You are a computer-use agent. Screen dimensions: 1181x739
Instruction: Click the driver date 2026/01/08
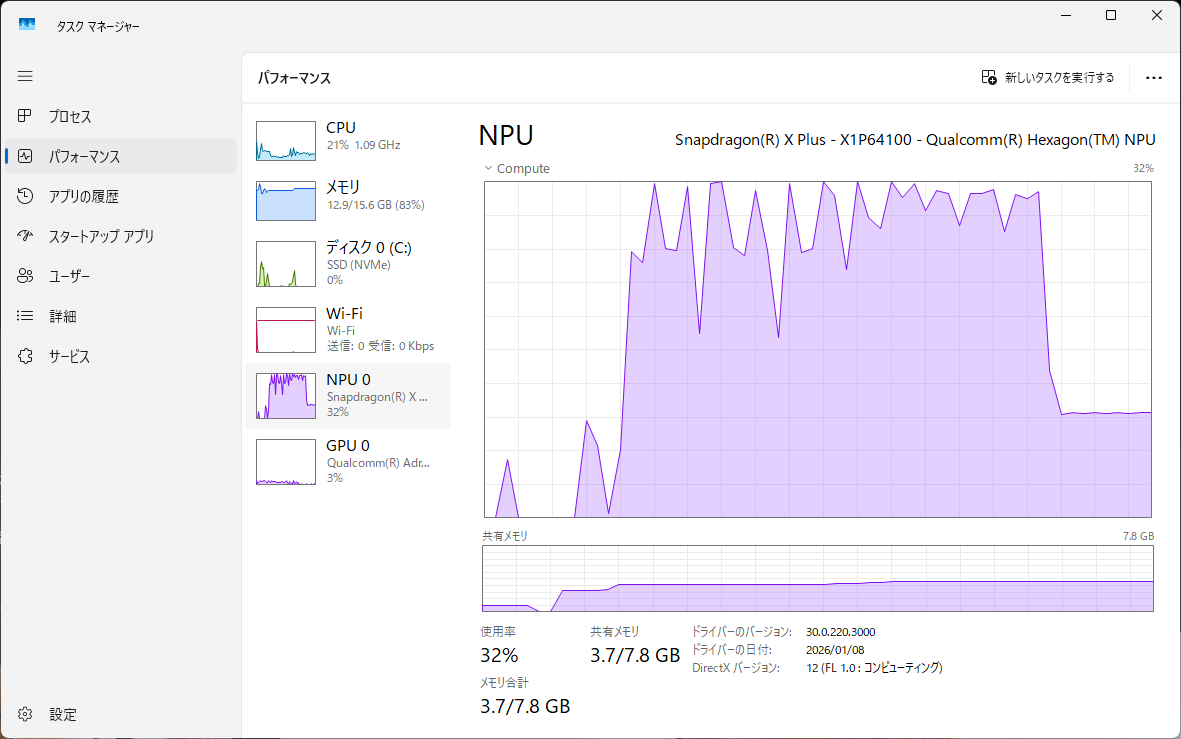835,650
